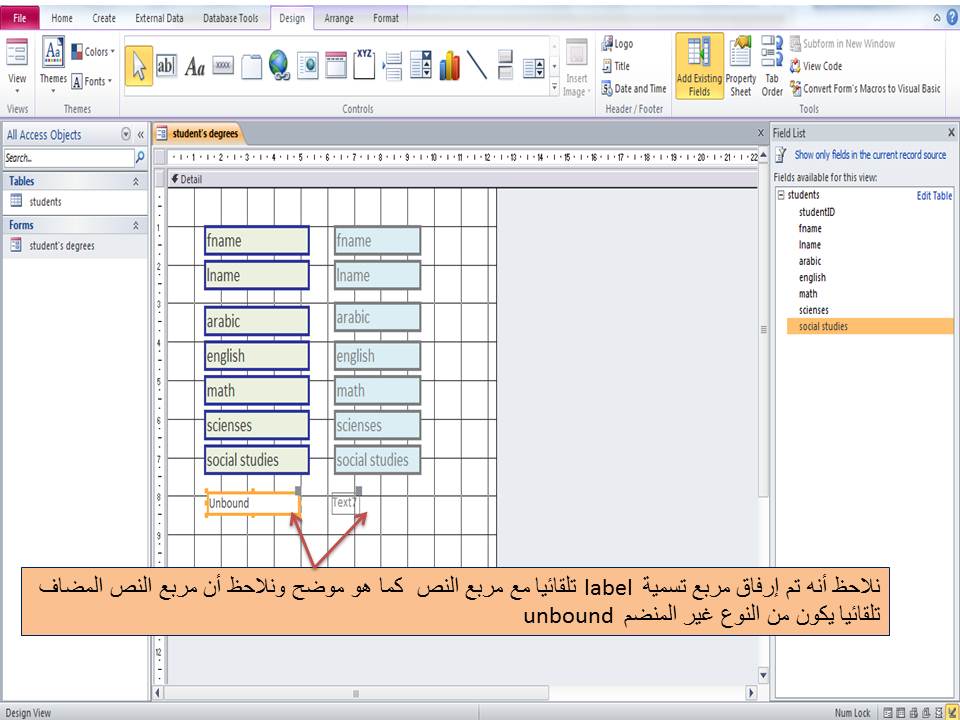Select the Text Box control tool
960x720 pixels.
(x=167, y=66)
